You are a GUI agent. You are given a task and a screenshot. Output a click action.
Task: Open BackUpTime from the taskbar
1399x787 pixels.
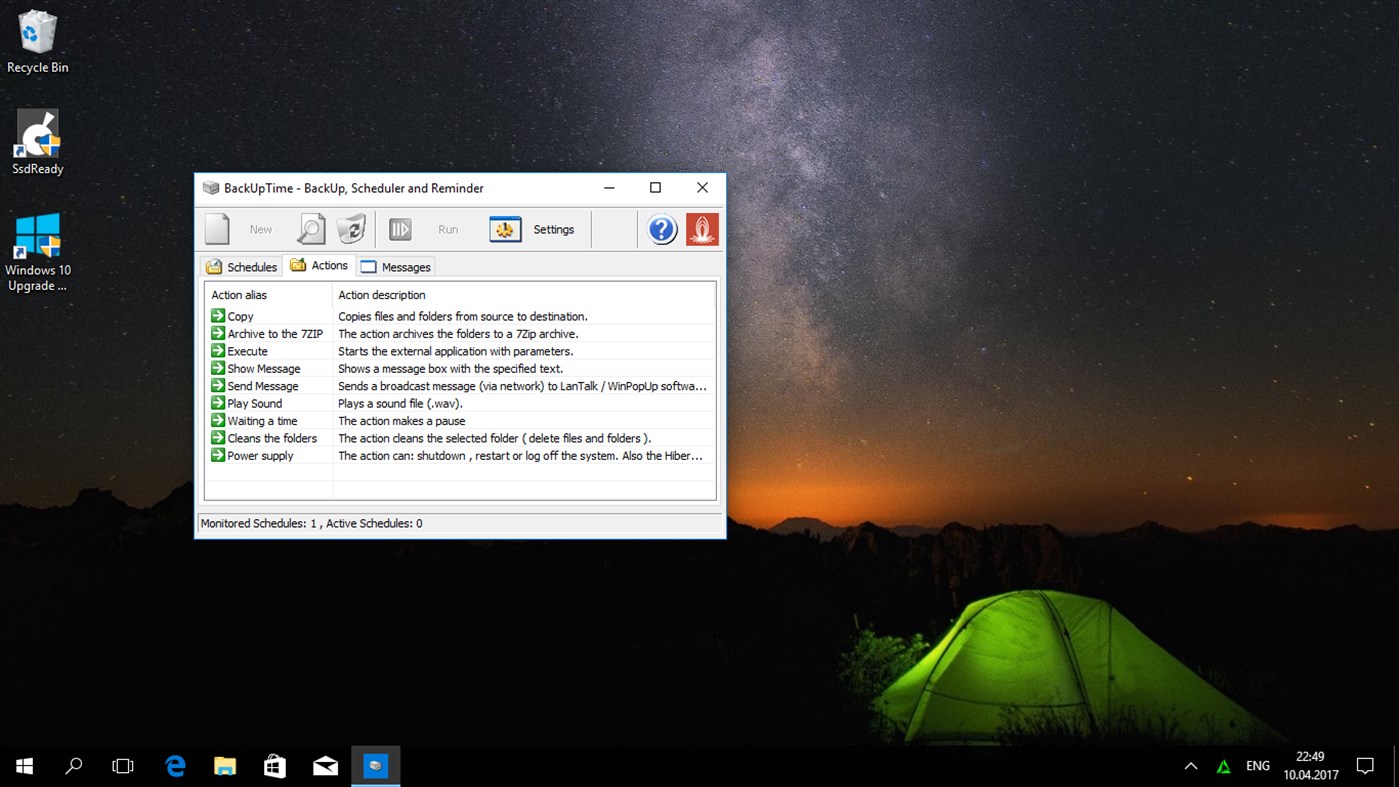[x=375, y=765]
